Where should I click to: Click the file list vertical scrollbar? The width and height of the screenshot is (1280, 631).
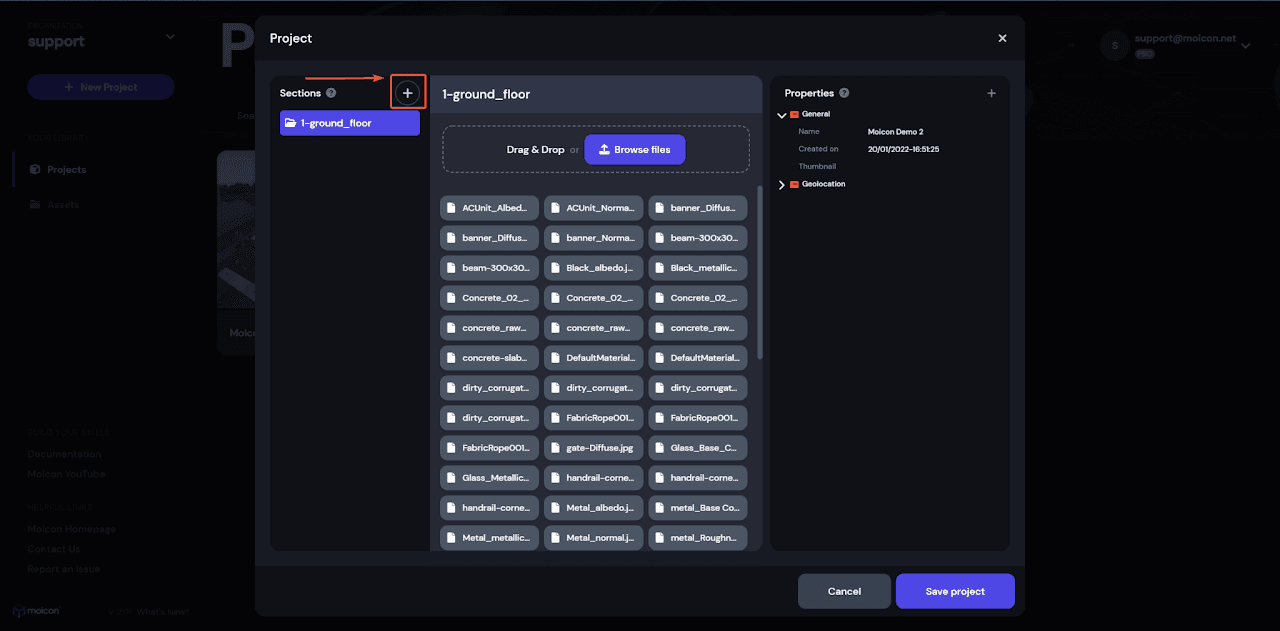(760, 270)
